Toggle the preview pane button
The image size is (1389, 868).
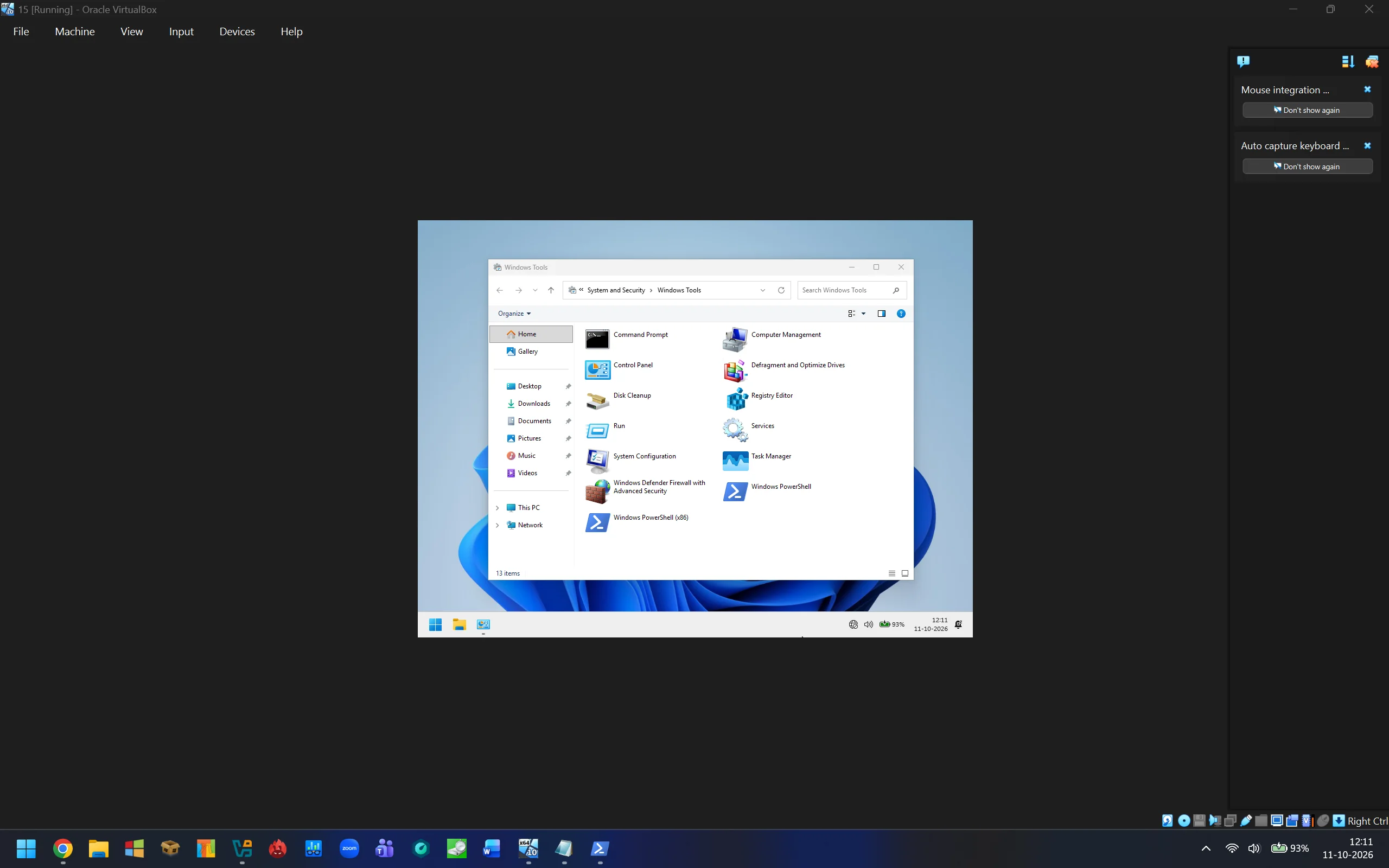coord(881,314)
